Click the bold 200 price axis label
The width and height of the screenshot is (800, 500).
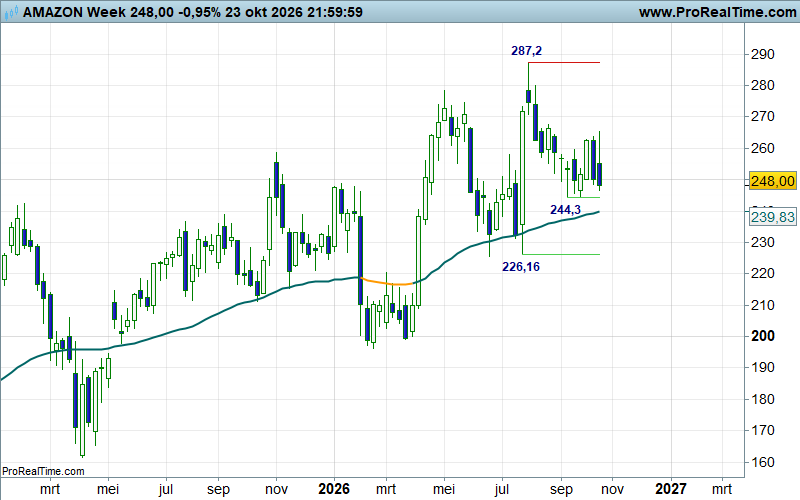[763, 336]
